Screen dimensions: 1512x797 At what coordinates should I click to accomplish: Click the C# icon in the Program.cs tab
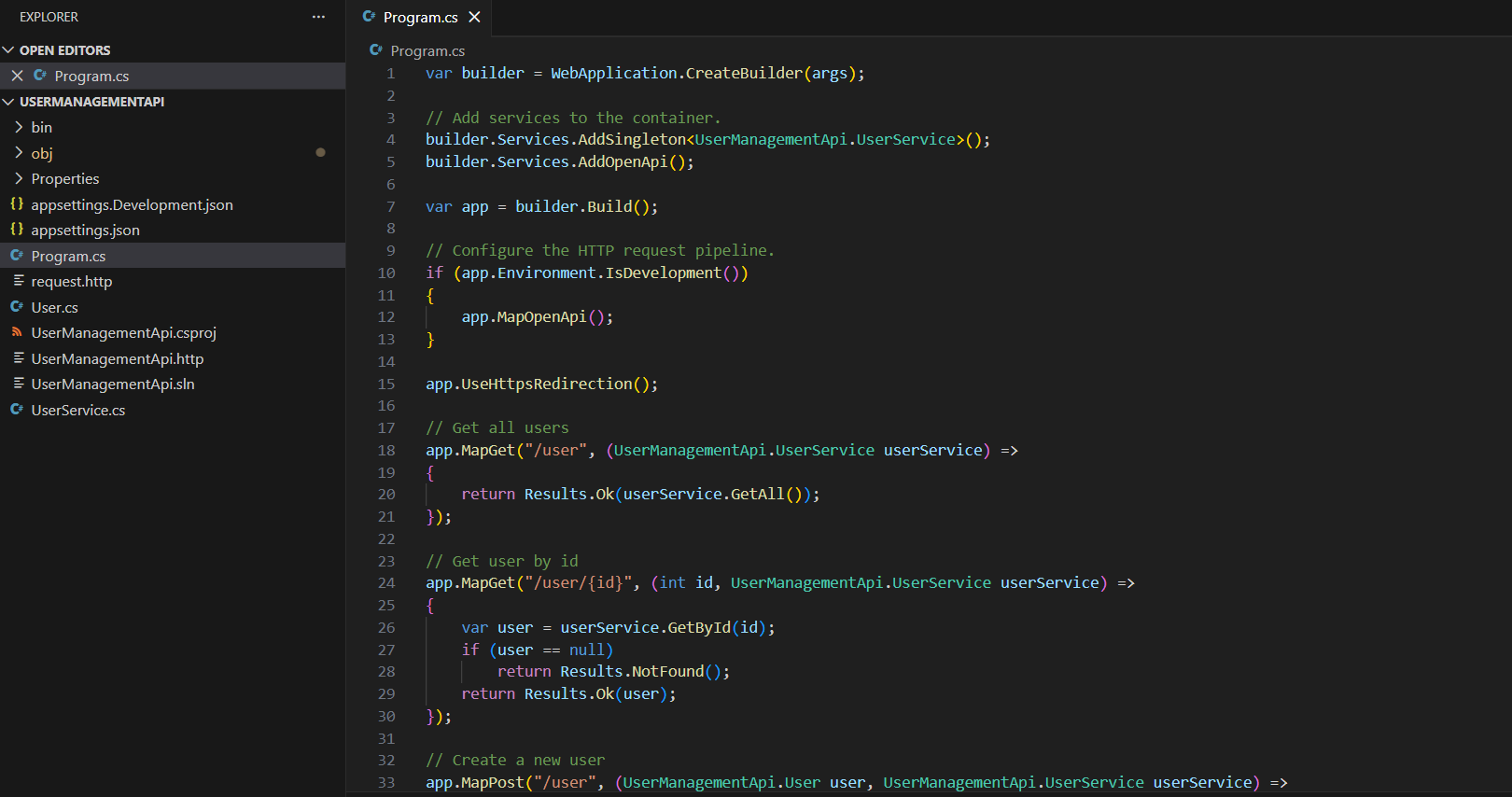pos(369,17)
